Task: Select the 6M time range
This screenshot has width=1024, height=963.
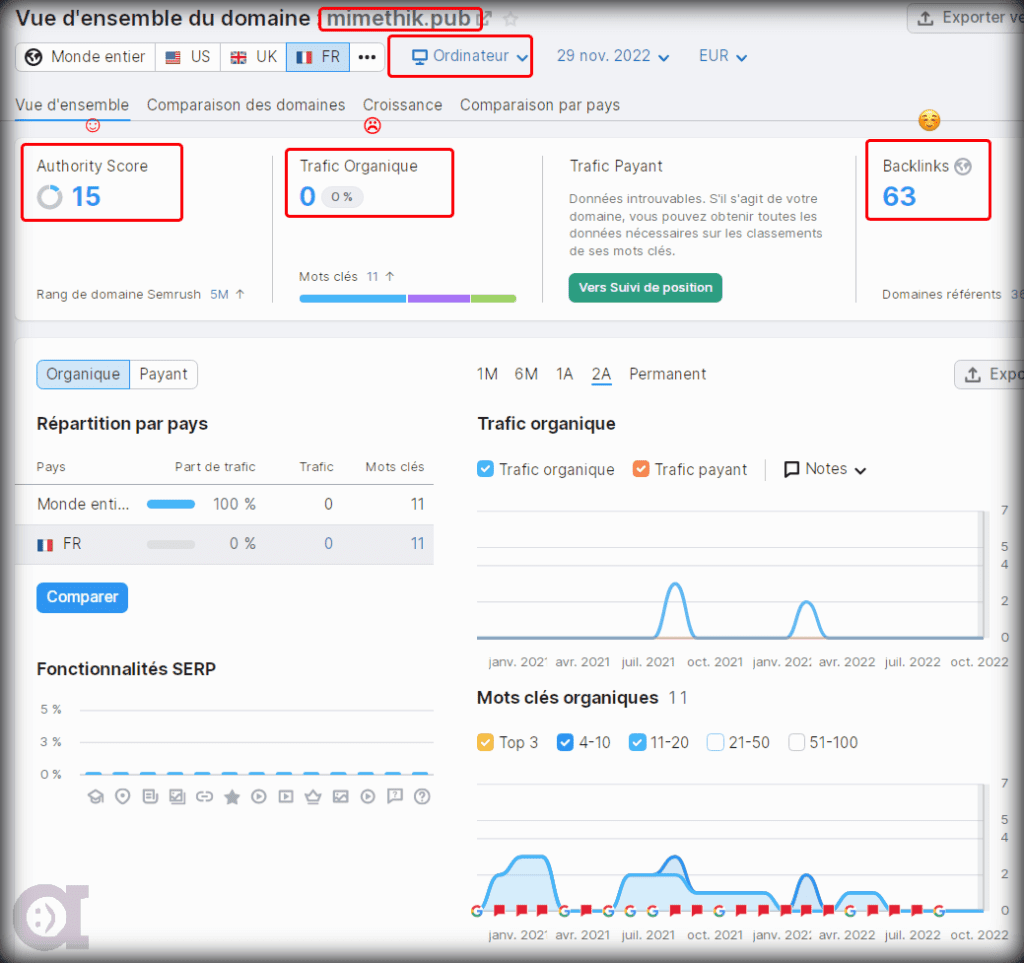Action: (x=526, y=374)
